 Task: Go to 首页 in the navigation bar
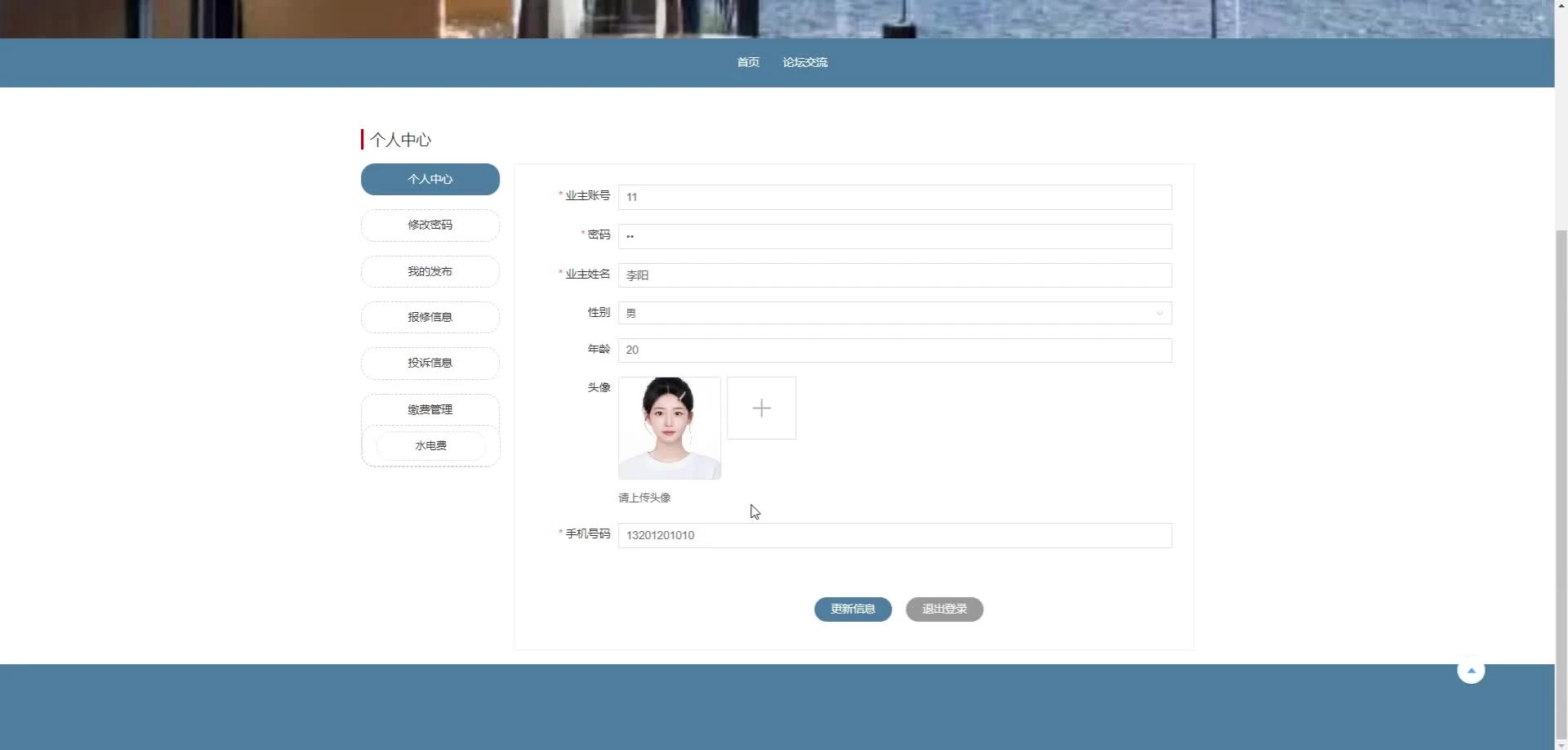(748, 62)
